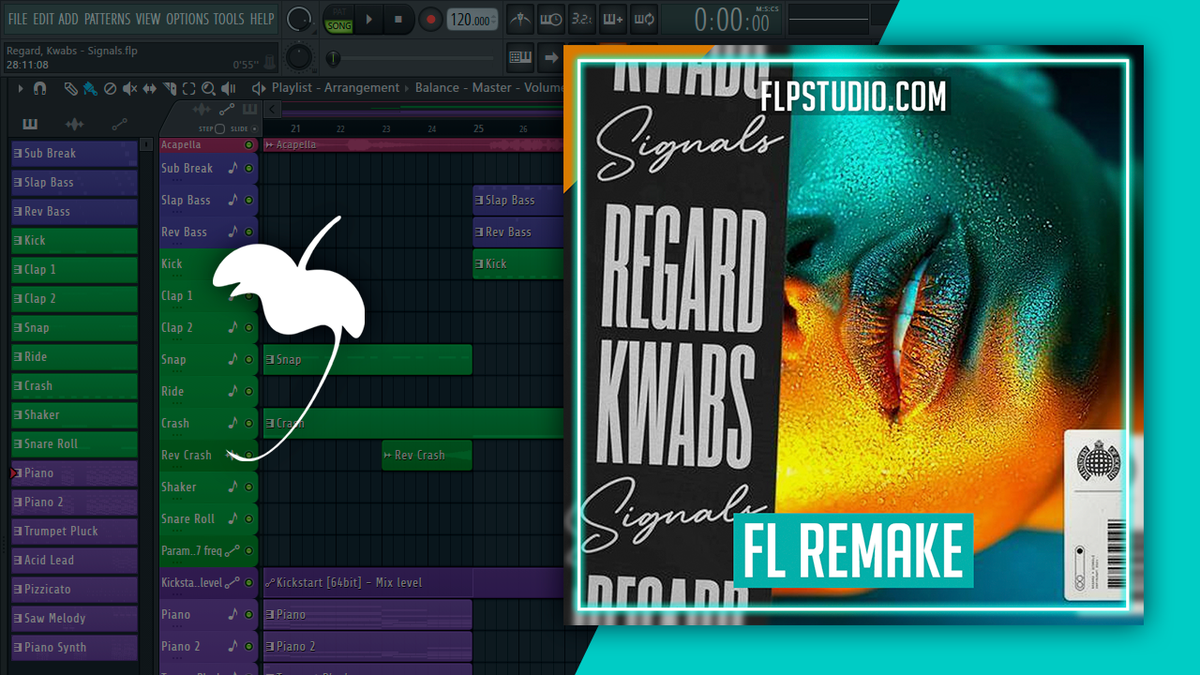The height and width of the screenshot is (675, 1200).
Task: Enable STEP mode in the Playlist options
Action: 219,128
